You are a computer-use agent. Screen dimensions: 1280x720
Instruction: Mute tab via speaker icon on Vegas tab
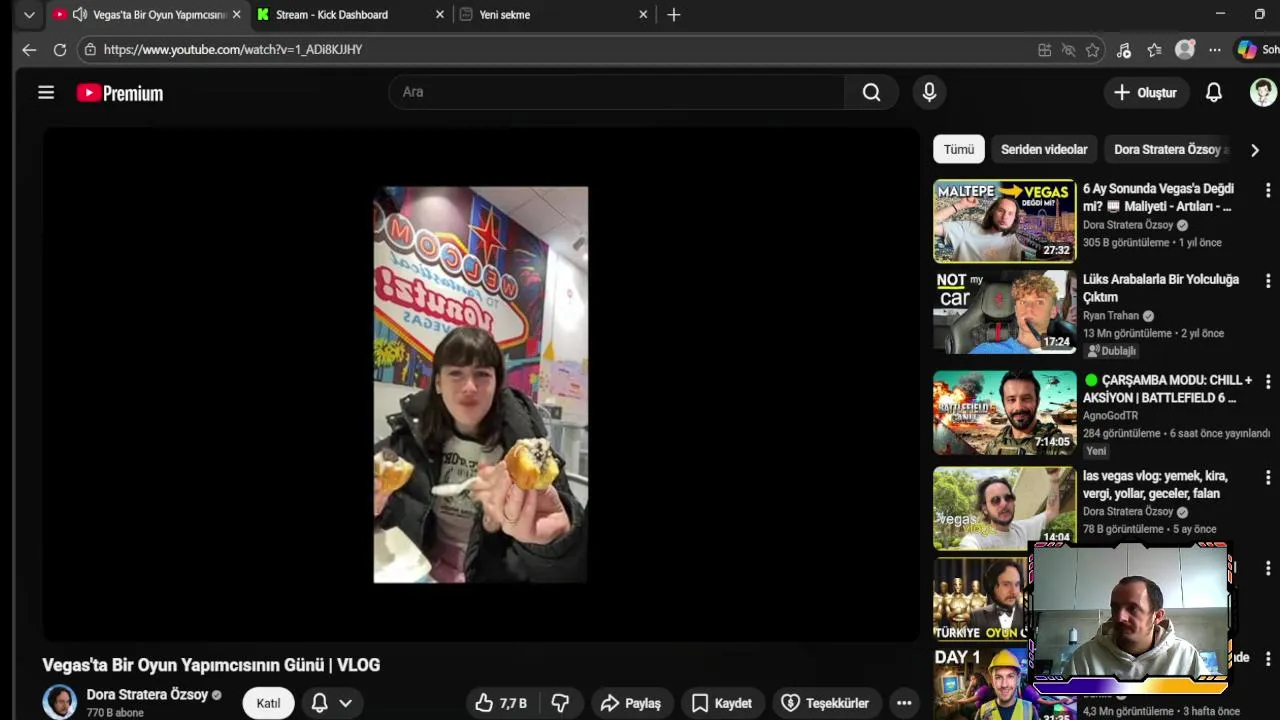(80, 15)
